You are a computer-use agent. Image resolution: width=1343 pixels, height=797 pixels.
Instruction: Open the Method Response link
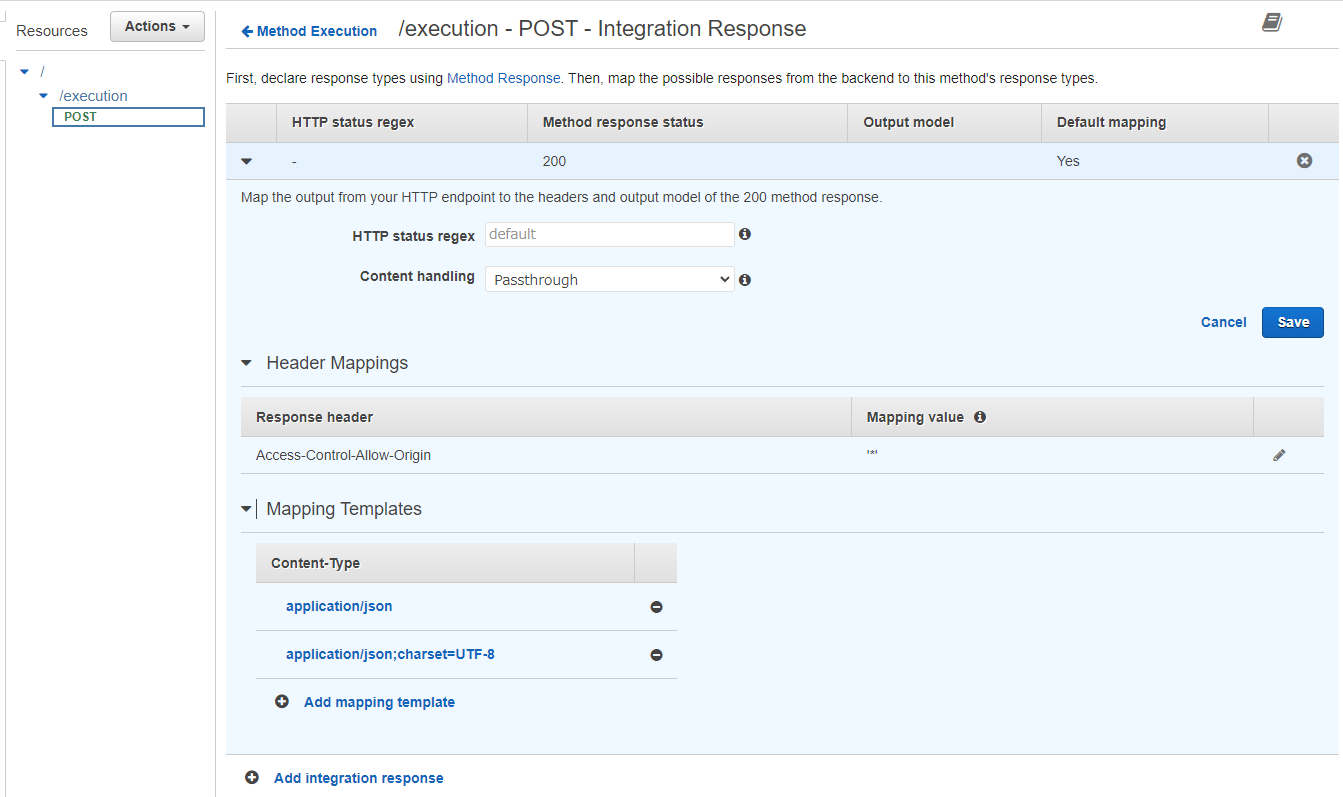[504, 78]
